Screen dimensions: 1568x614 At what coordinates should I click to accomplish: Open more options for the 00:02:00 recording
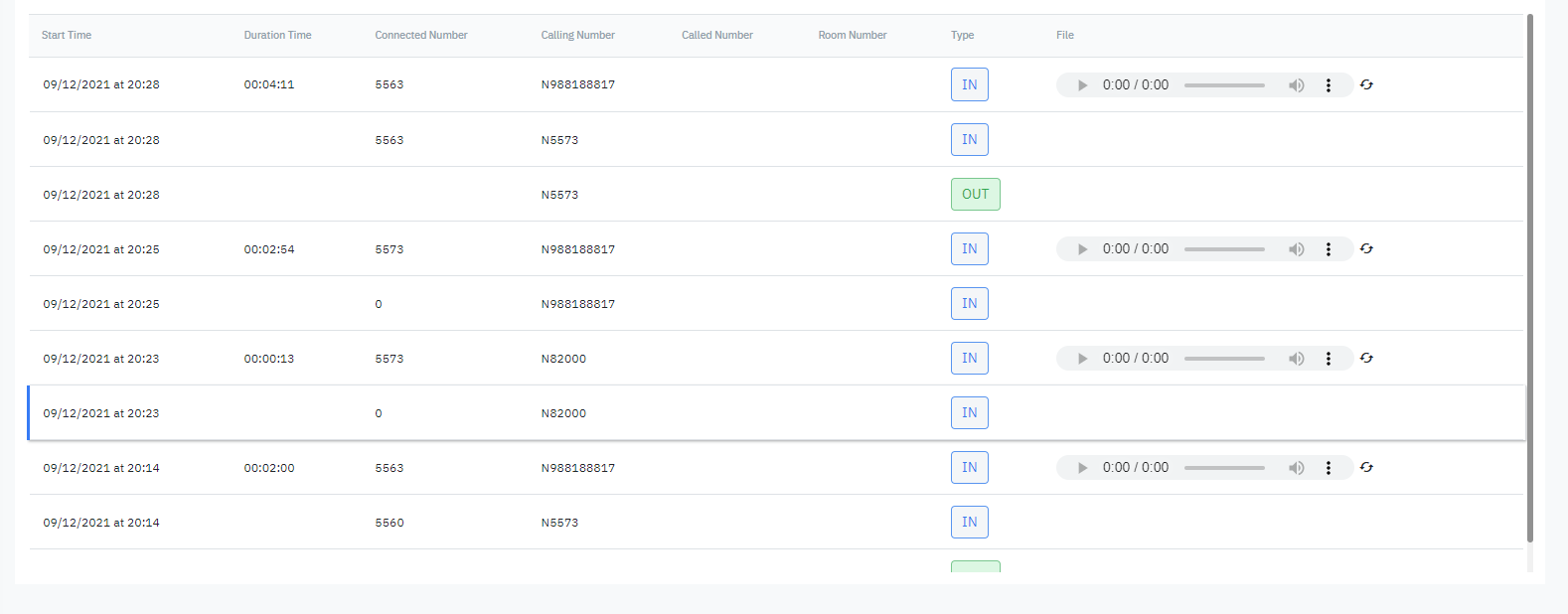(1329, 468)
